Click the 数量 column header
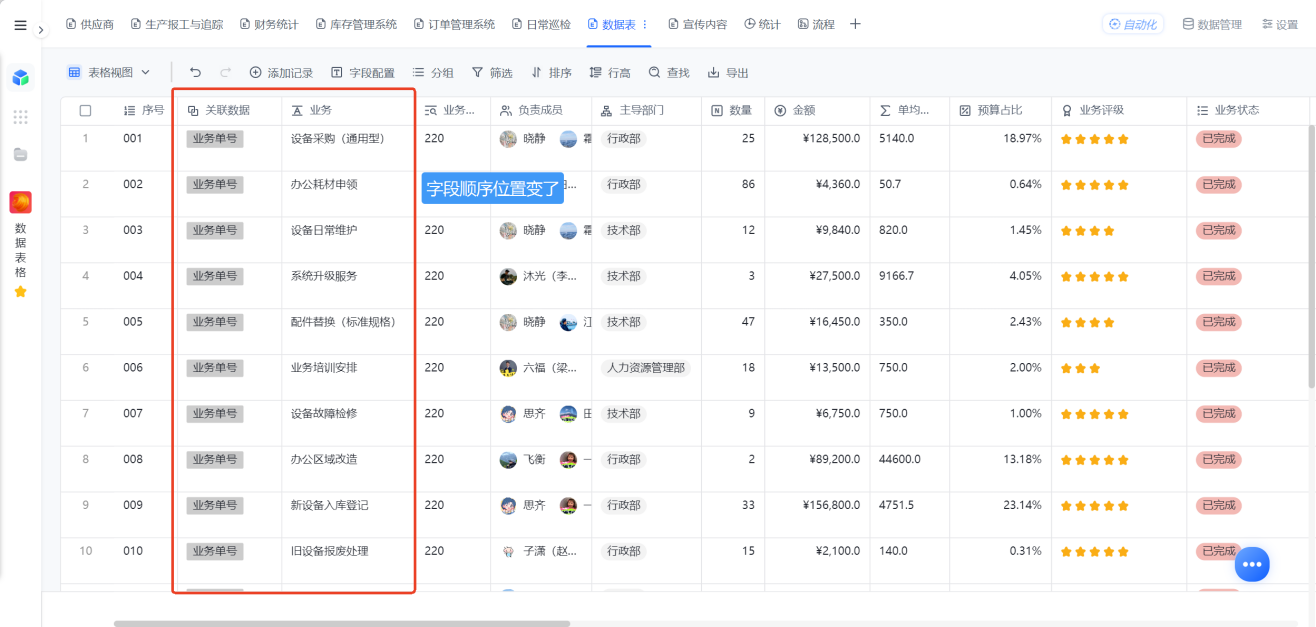Image resolution: width=1316 pixels, height=627 pixels. pyautogui.click(x=732, y=110)
